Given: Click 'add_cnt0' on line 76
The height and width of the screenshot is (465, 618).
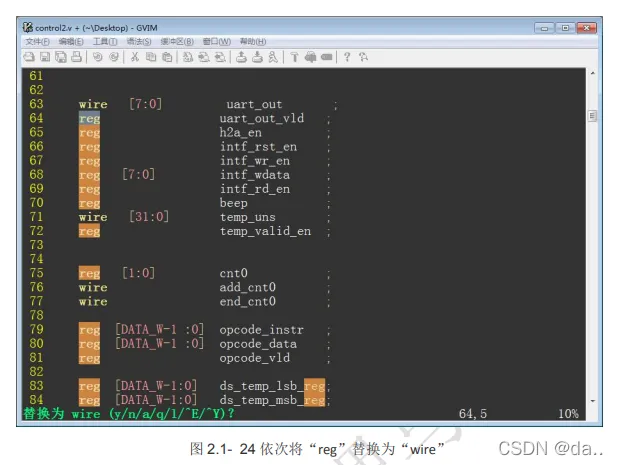Looking at the screenshot, I should pos(248,287).
